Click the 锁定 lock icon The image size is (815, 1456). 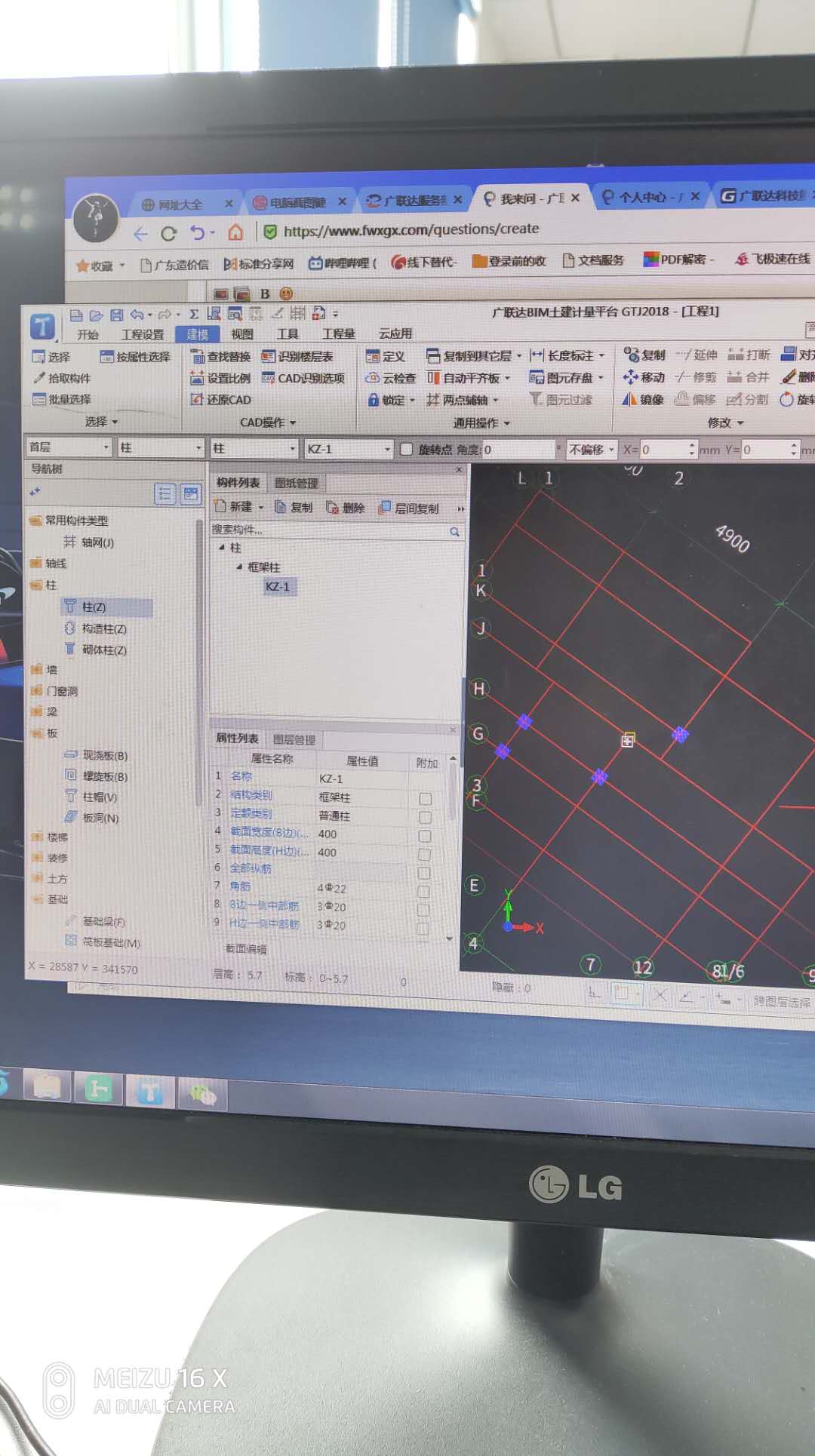(x=373, y=400)
